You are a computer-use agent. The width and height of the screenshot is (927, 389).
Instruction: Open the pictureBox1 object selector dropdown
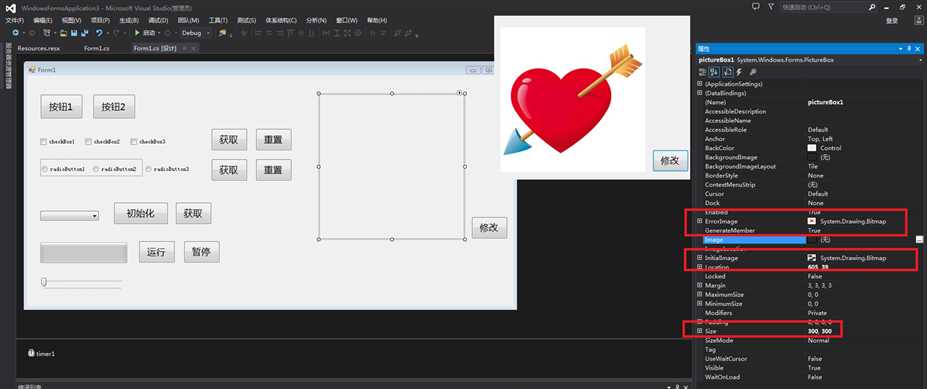(x=920, y=60)
